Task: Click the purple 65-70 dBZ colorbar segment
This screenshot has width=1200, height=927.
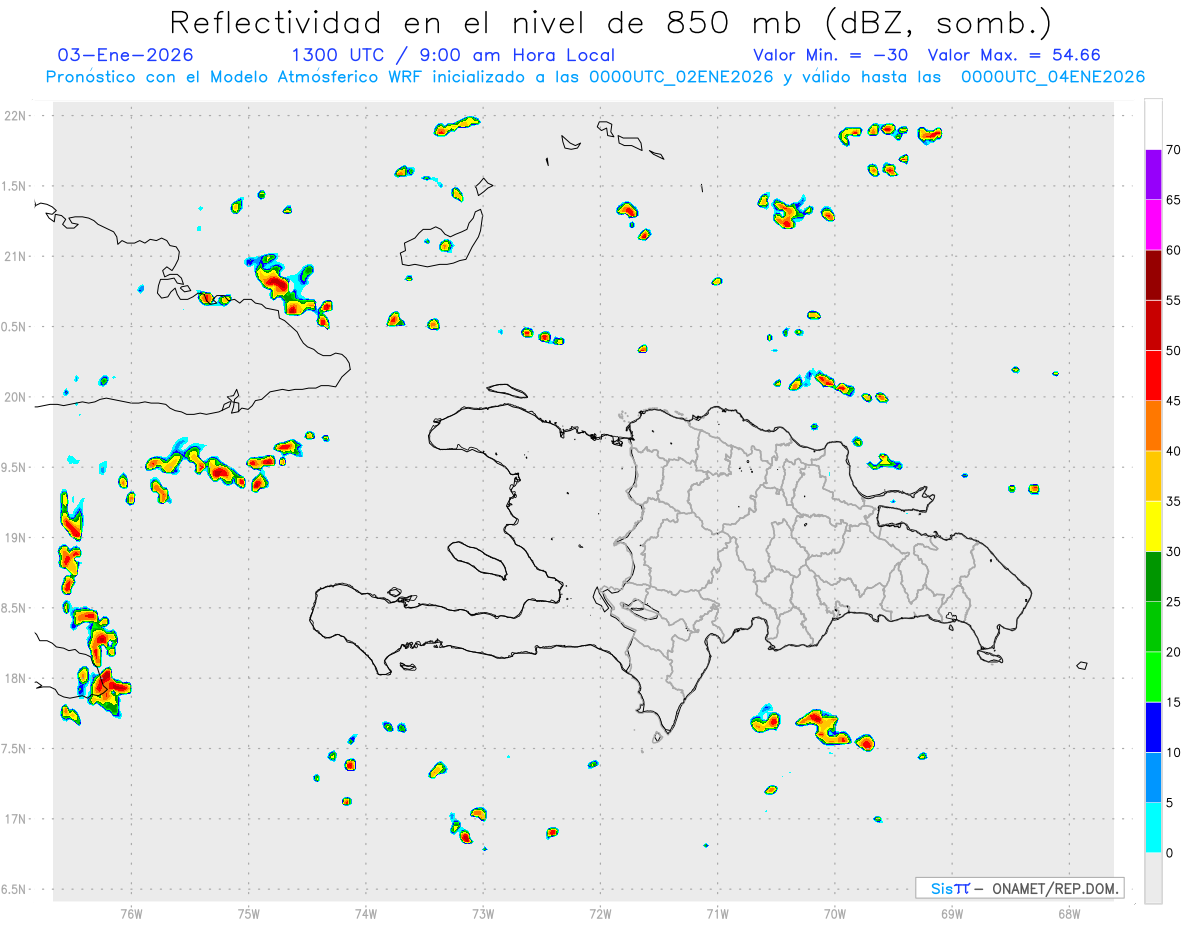Action: point(1153,175)
